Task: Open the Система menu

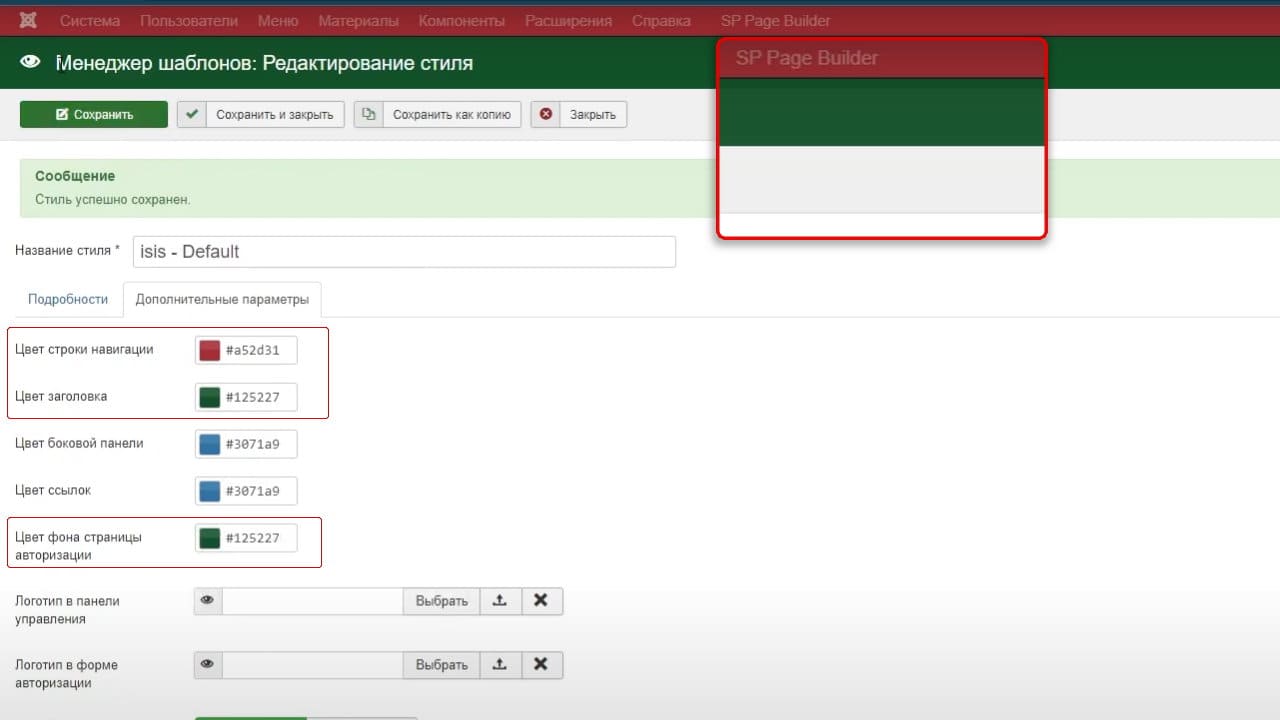Action: pyautogui.click(x=90, y=20)
